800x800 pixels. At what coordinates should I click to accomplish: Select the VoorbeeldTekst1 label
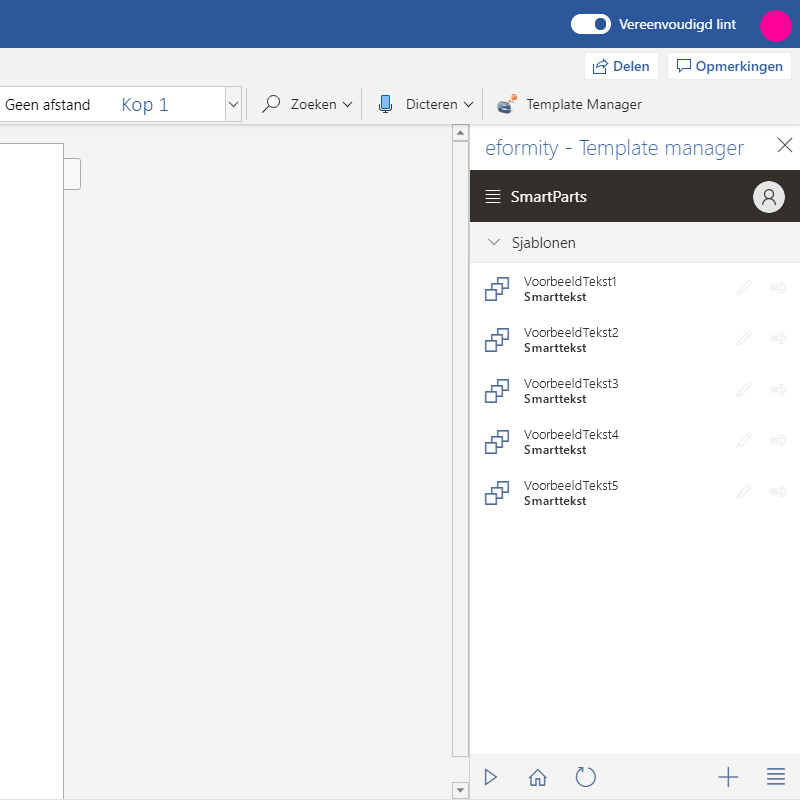pos(570,282)
